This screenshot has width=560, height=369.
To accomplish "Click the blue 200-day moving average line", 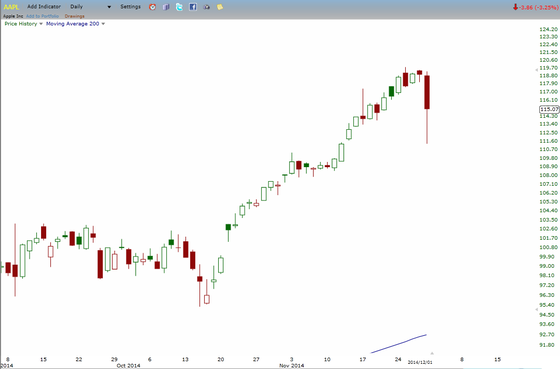I will click(399, 344).
